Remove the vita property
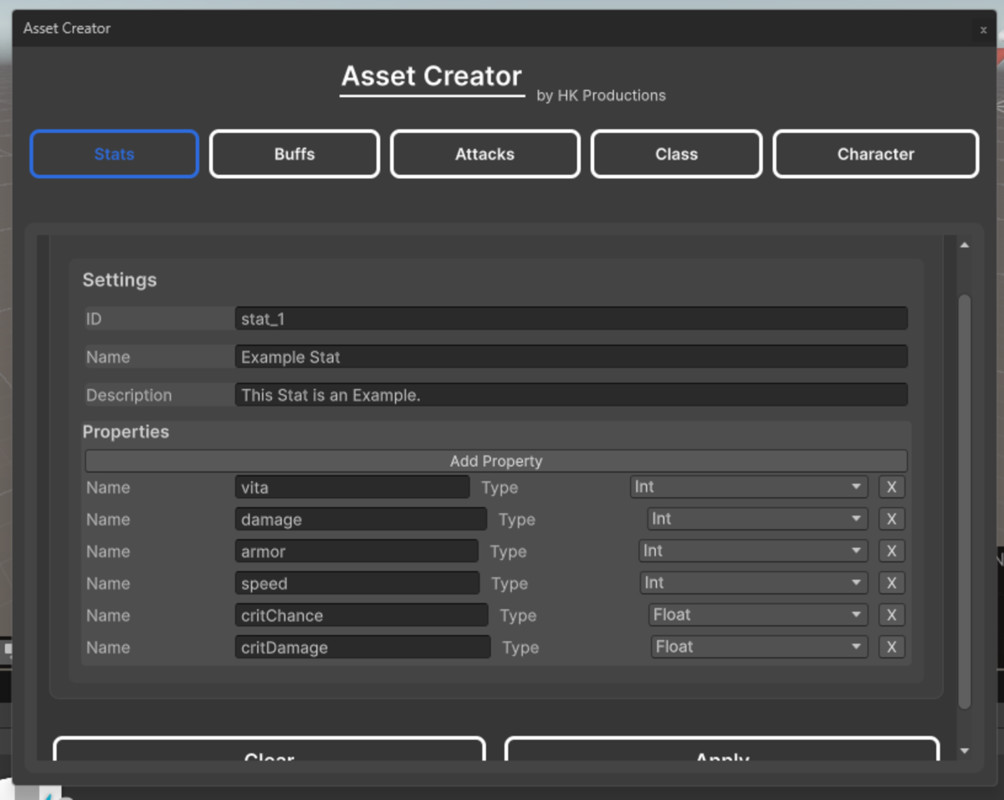The image size is (1004, 800). tap(891, 487)
